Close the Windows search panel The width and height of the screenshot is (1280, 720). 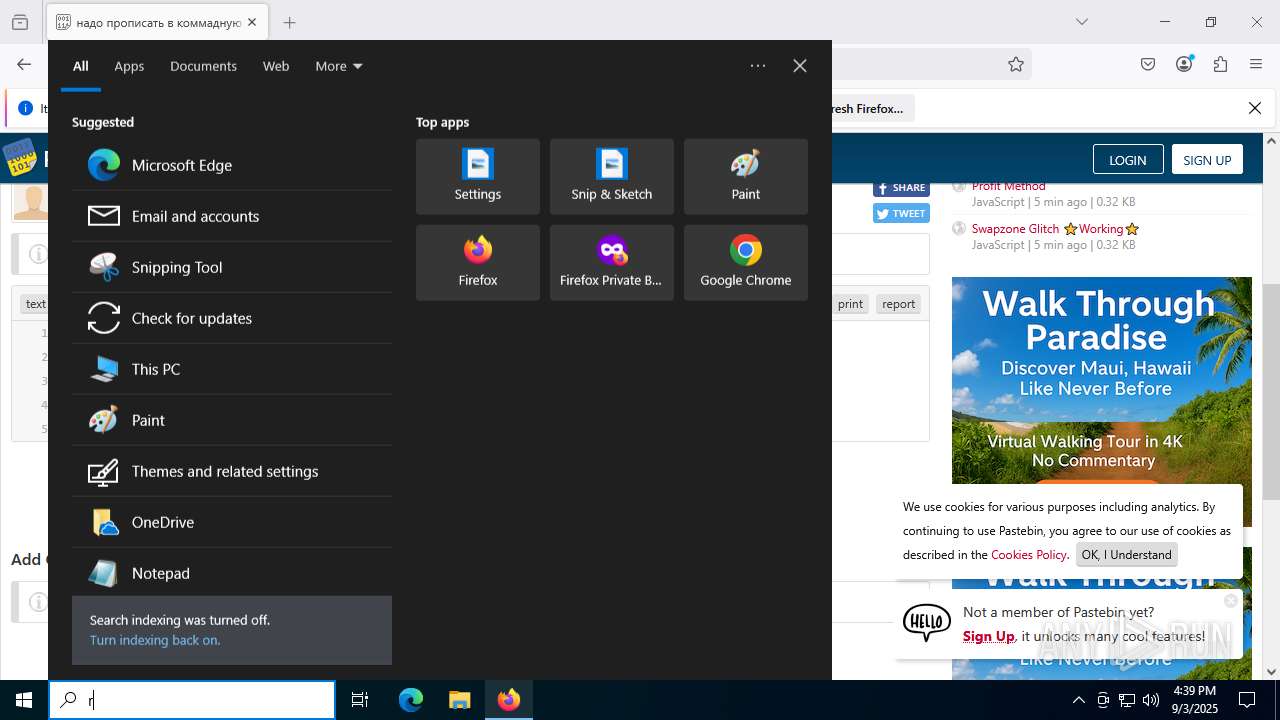(800, 66)
